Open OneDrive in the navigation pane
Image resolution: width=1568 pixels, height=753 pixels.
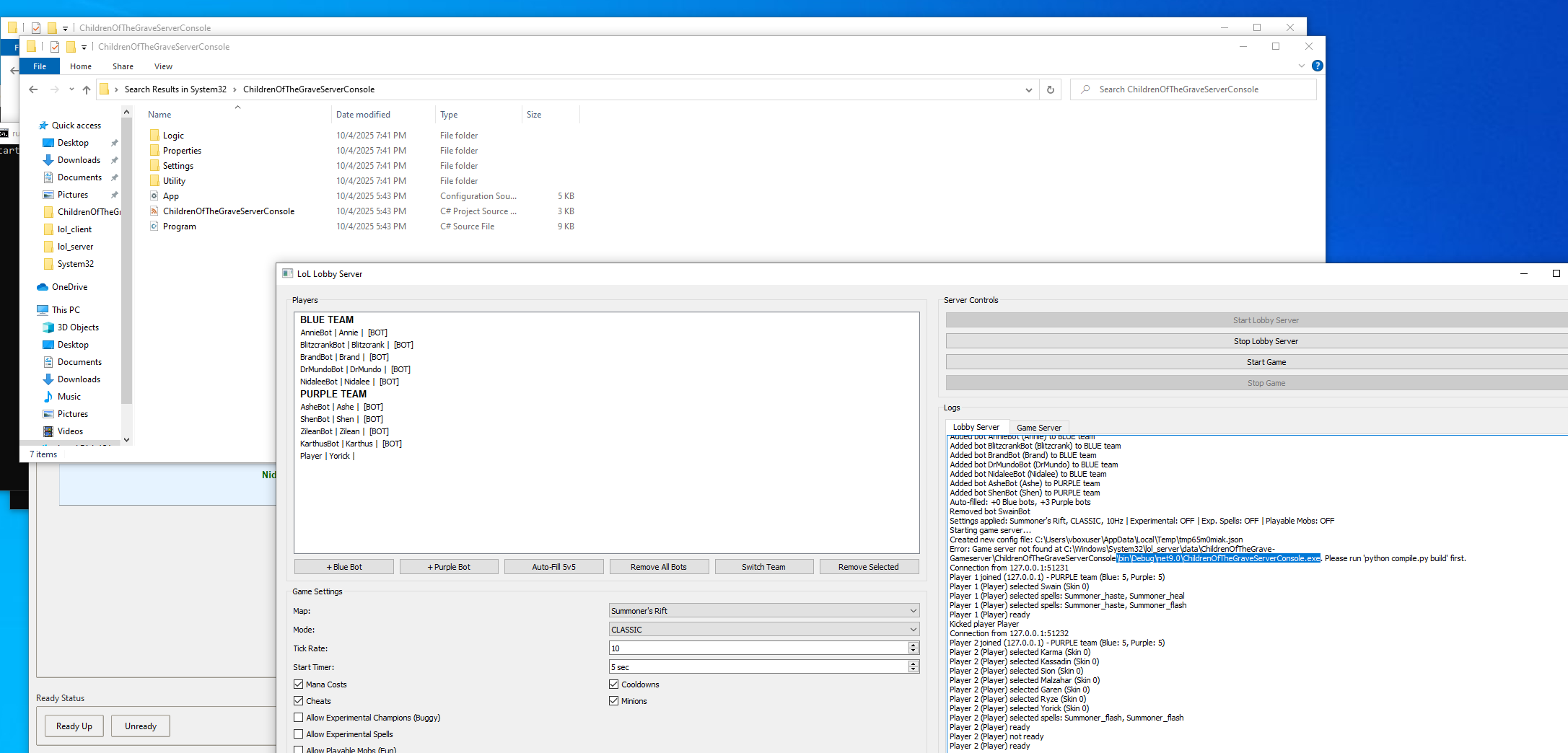pyautogui.click(x=69, y=287)
